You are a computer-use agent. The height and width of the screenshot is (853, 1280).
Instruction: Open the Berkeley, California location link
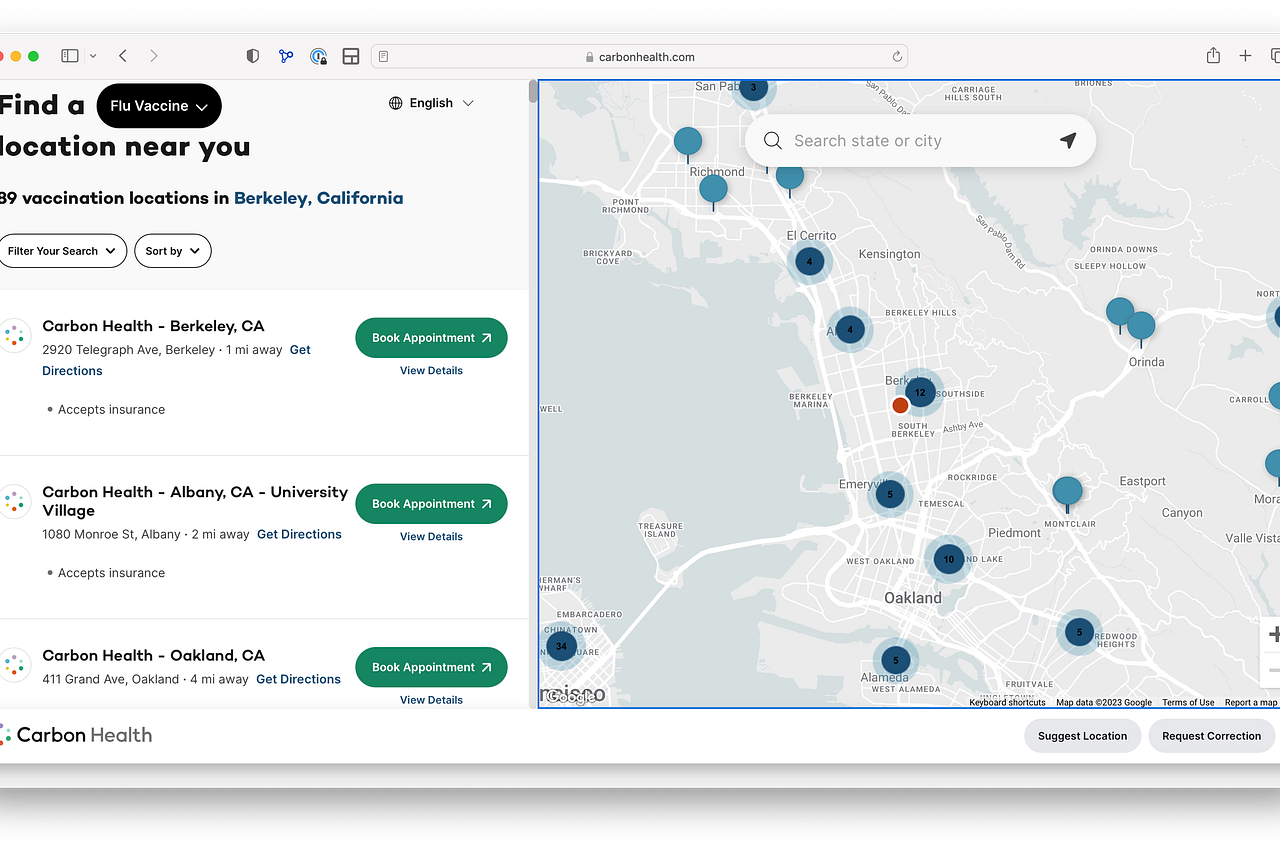pyautogui.click(x=318, y=198)
